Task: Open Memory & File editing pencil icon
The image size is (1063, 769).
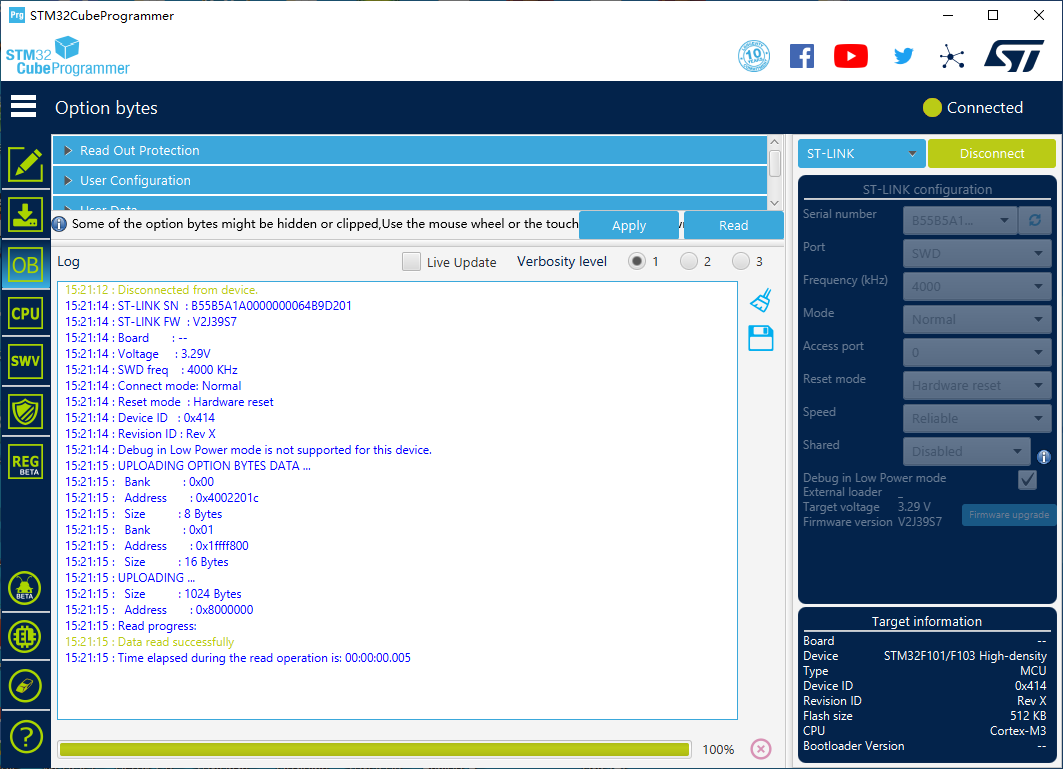Action: pyautogui.click(x=25, y=164)
